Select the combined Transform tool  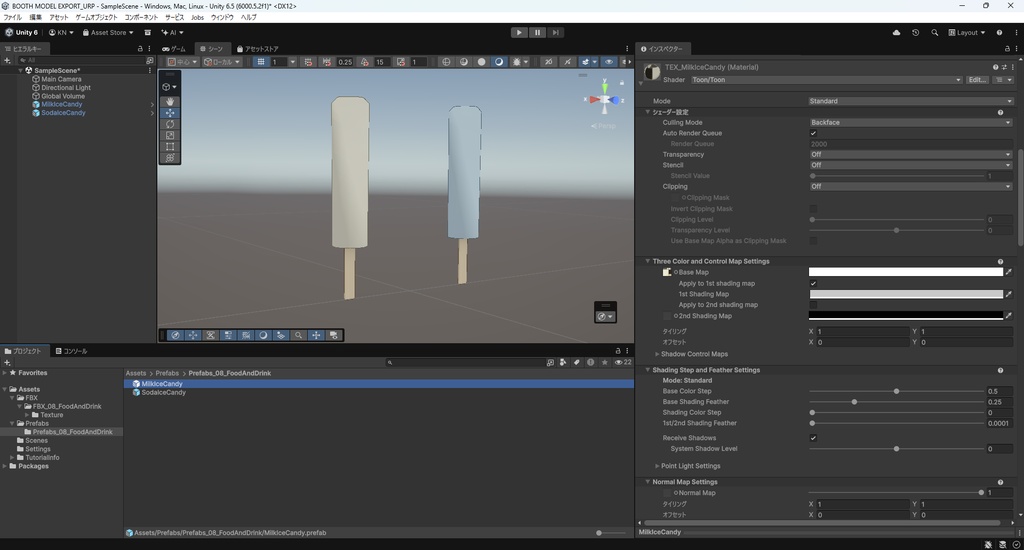170,157
